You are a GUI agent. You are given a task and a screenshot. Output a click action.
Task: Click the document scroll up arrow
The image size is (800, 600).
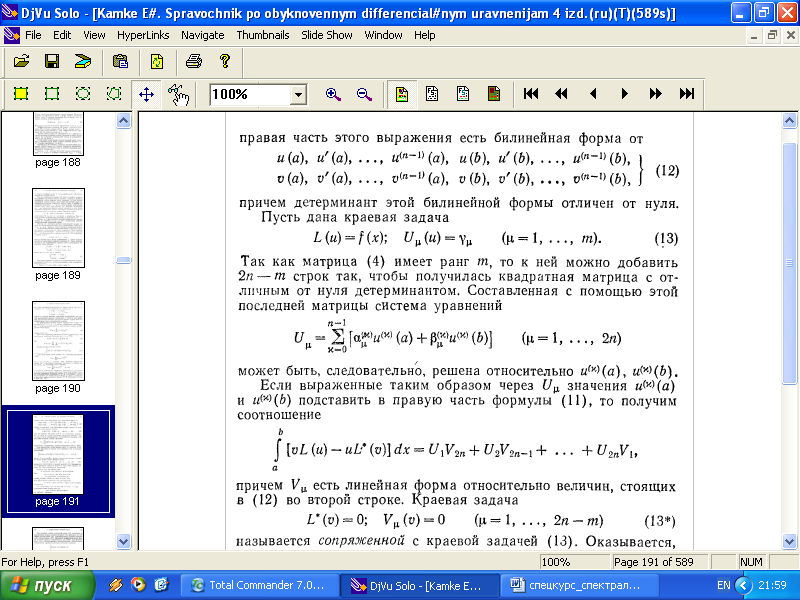coord(789,121)
